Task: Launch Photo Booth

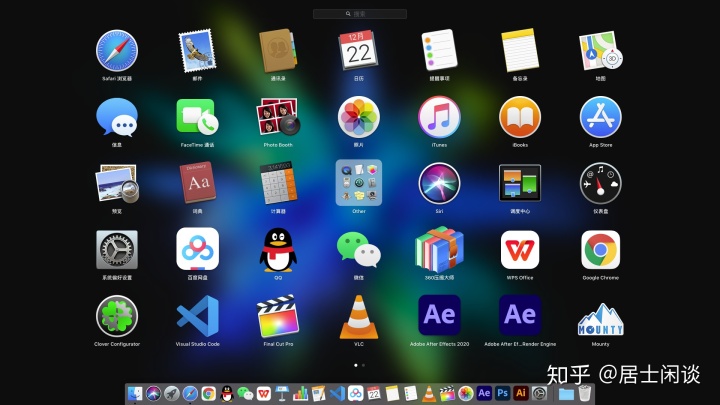Action: pyautogui.click(x=278, y=117)
